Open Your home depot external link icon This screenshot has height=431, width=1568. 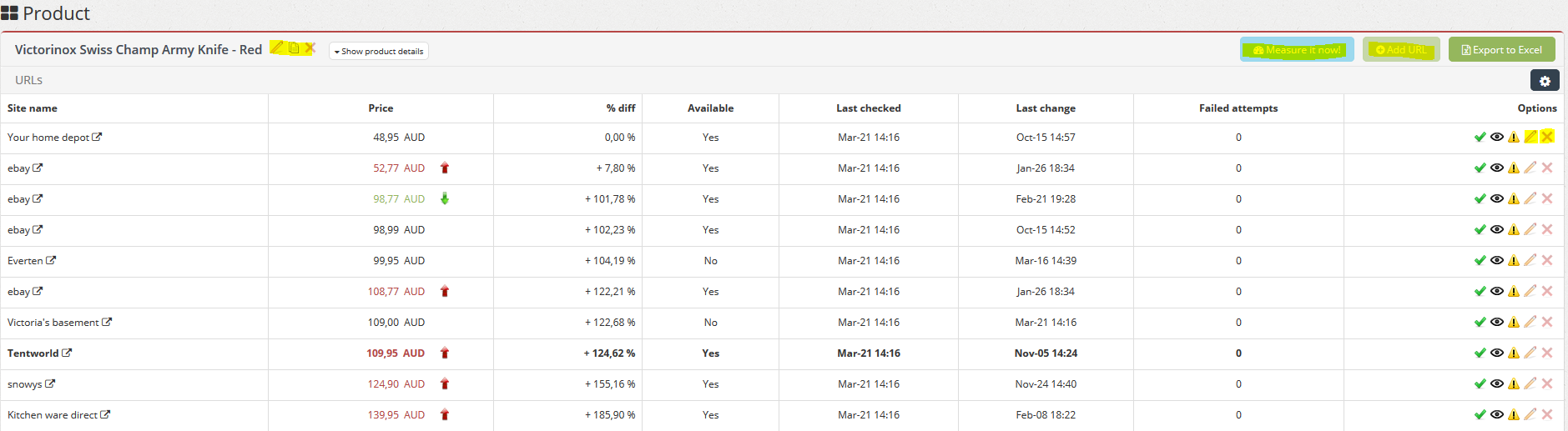[x=97, y=137]
